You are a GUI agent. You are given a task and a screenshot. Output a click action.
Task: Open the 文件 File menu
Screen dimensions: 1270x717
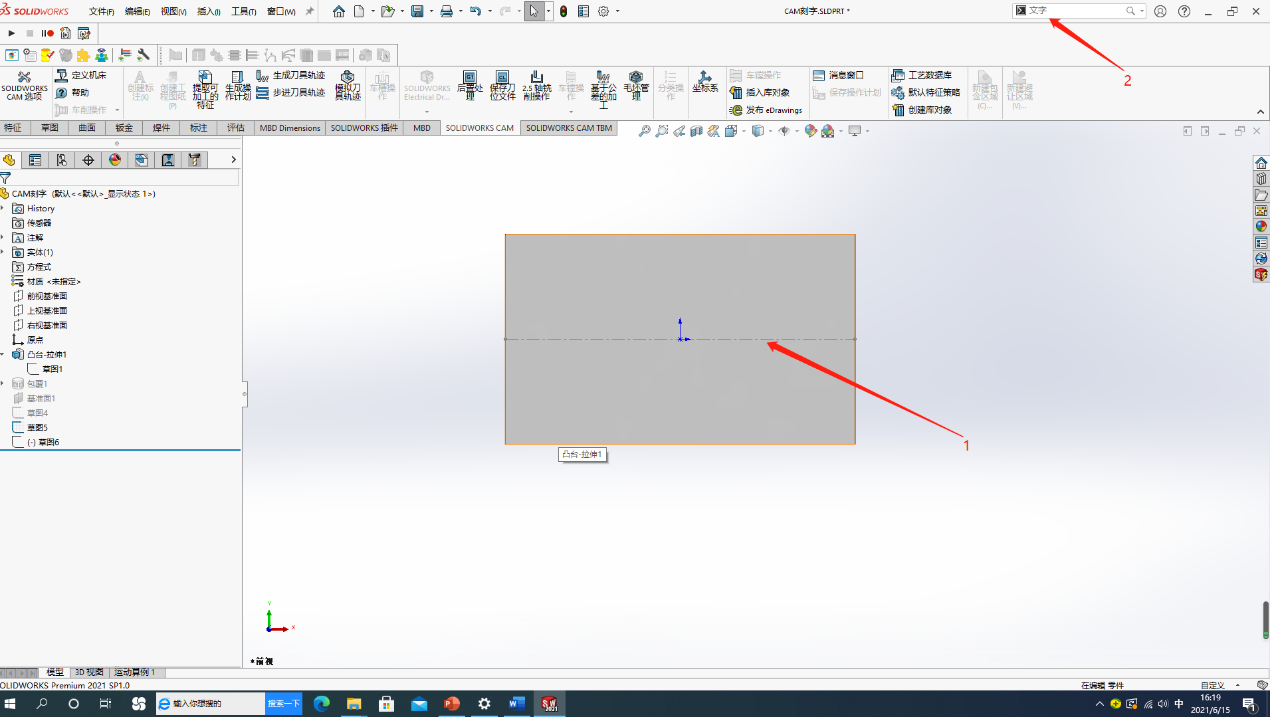coord(101,11)
